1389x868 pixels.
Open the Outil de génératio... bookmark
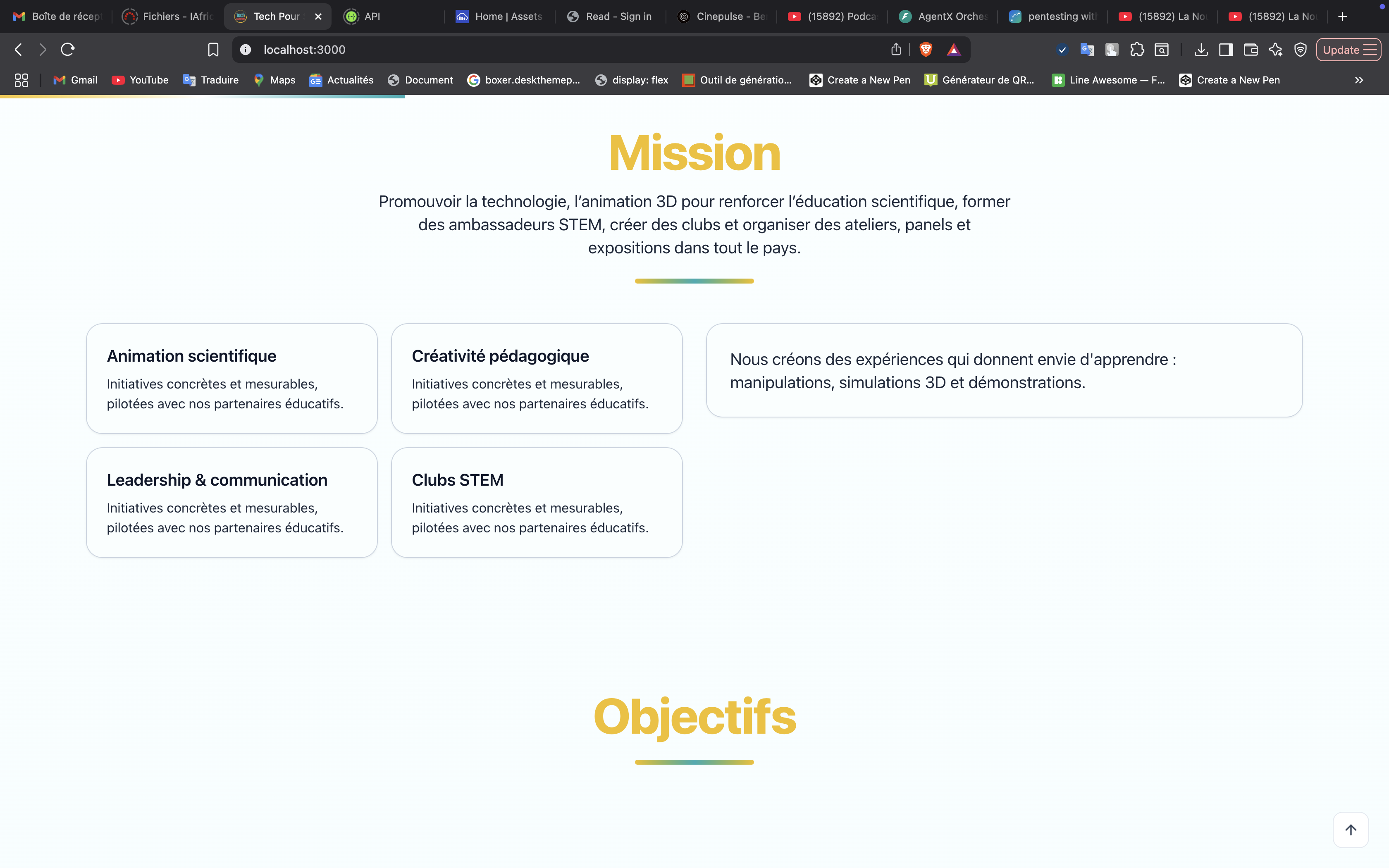pos(737,80)
